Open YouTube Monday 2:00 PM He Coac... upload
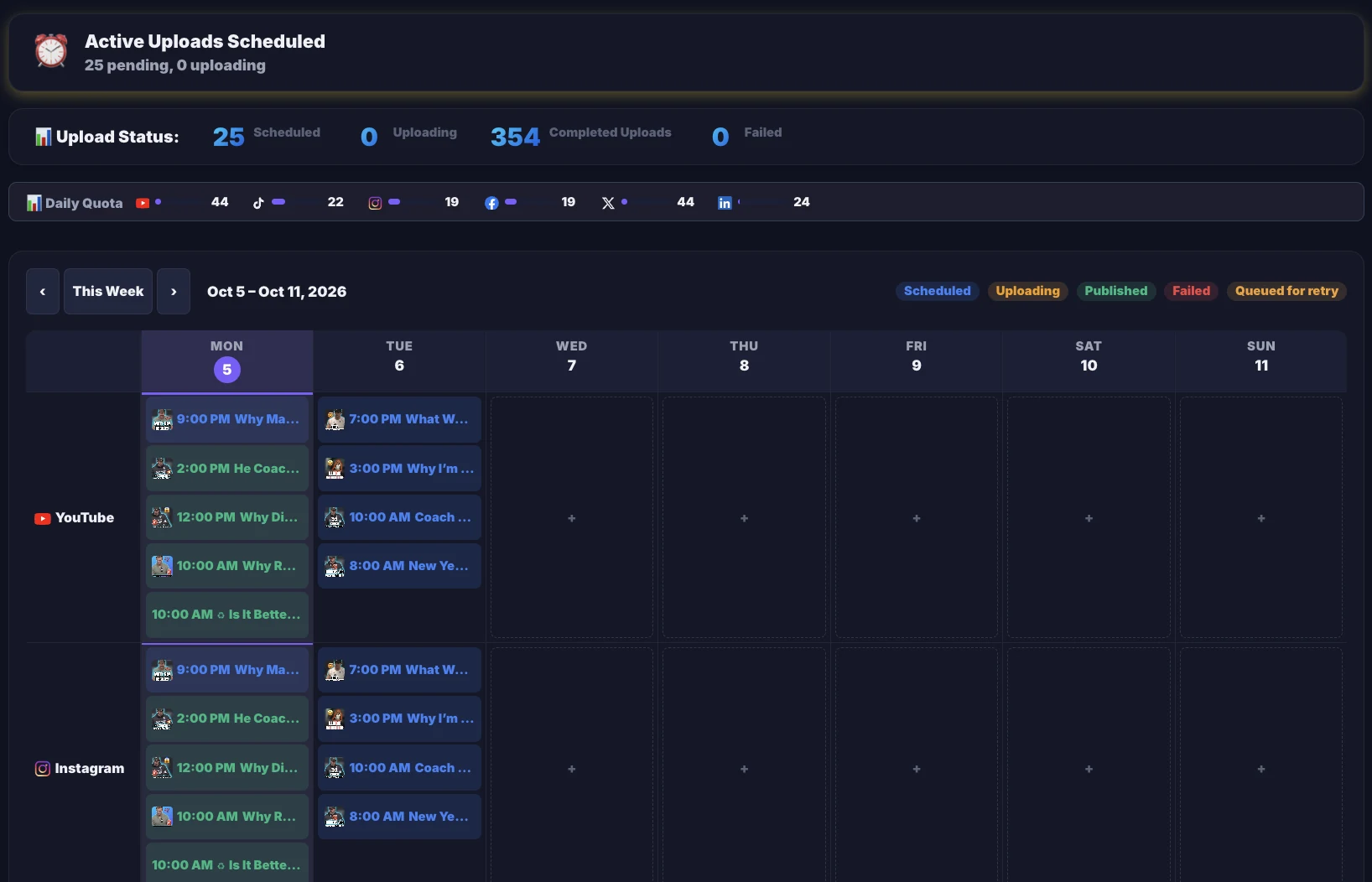Image resolution: width=1372 pixels, height=882 pixels. click(227, 469)
